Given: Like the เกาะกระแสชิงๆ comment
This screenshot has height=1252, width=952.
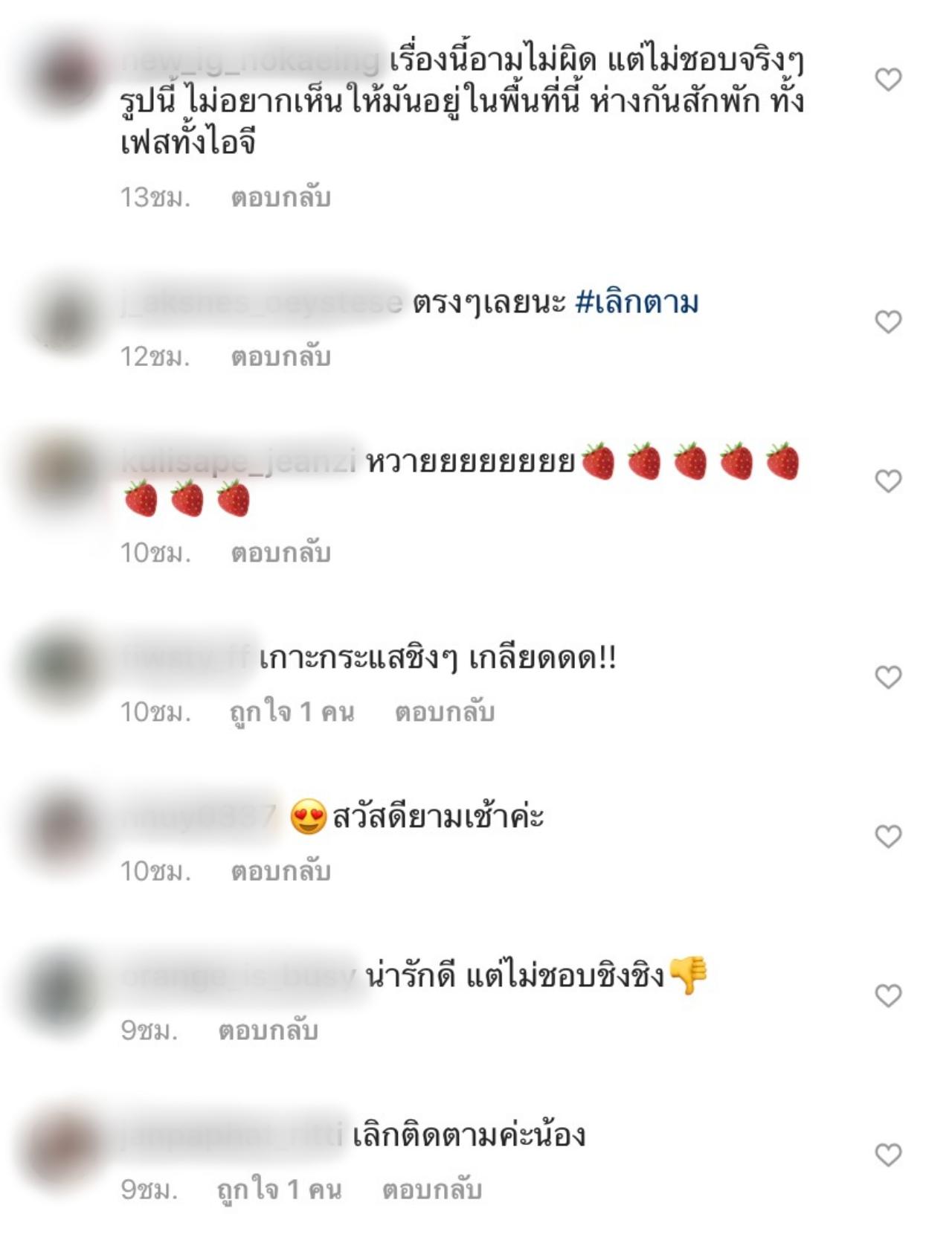Looking at the screenshot, I should (888, 677).
